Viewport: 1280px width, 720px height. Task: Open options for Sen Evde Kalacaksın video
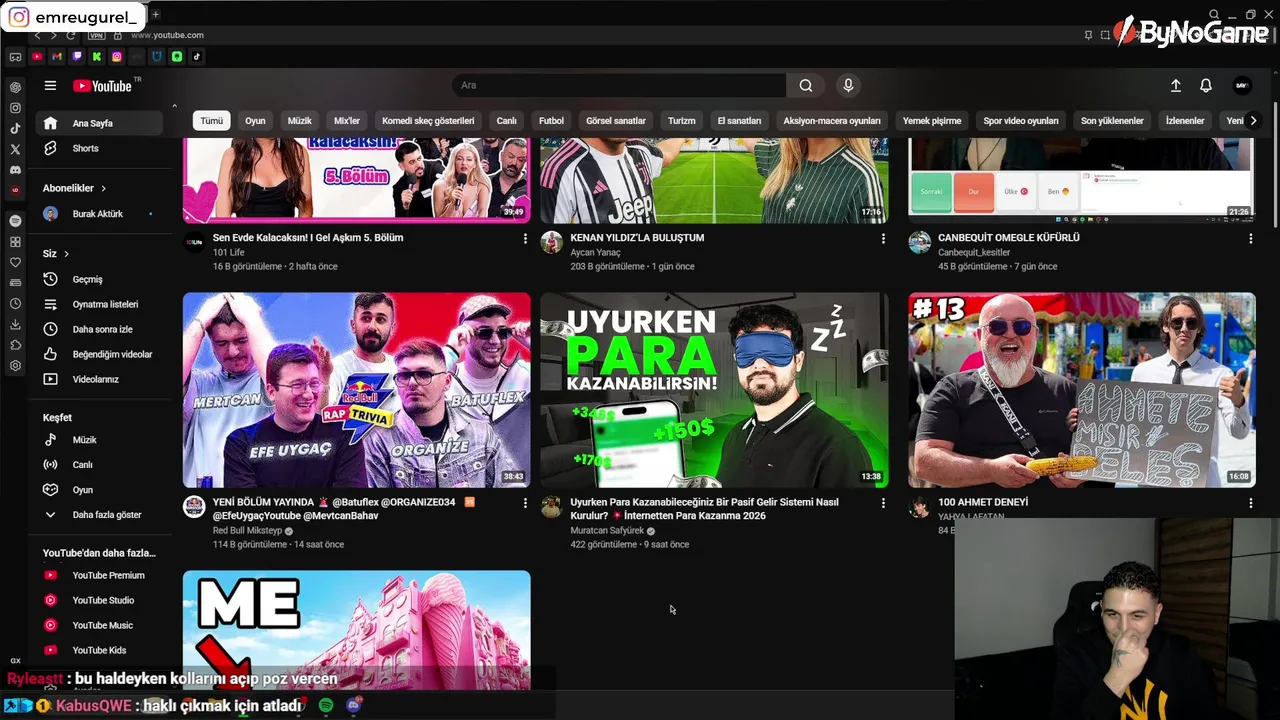(x=525, y=239)
